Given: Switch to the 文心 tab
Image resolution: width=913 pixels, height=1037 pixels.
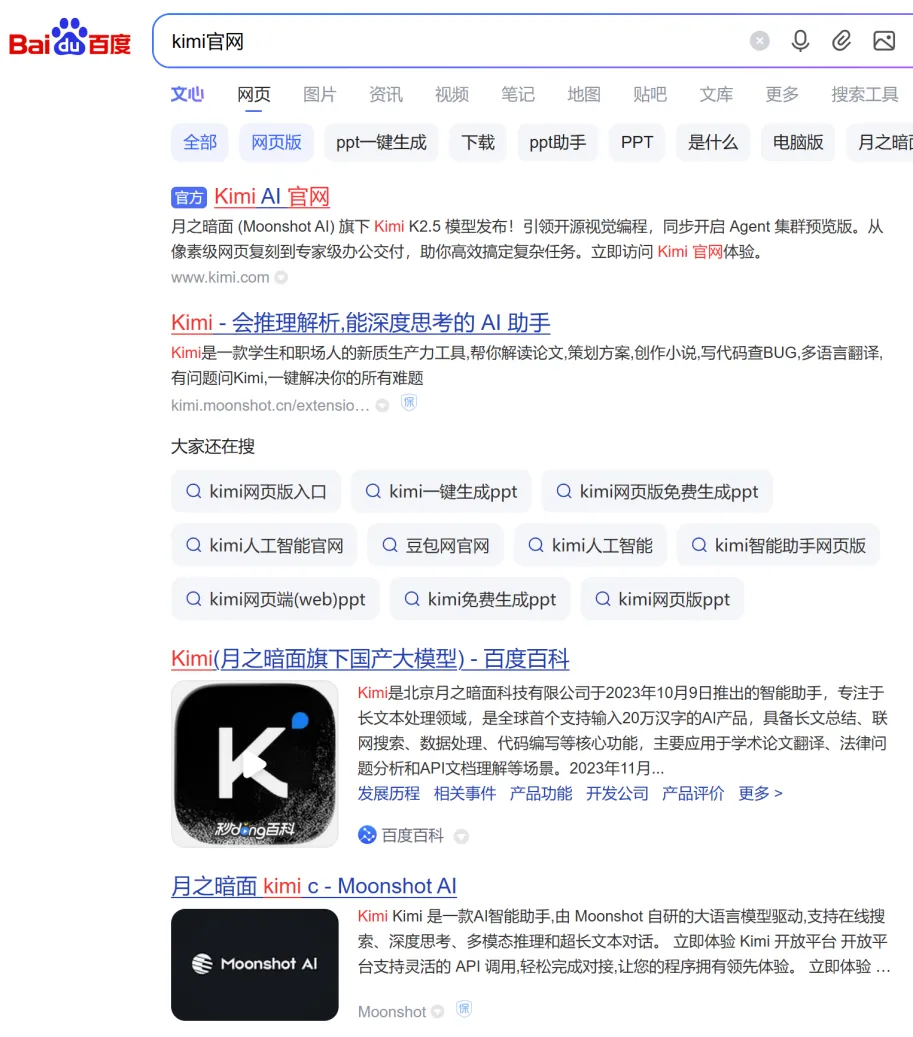Looking at the screenshot, I should 187,94.
